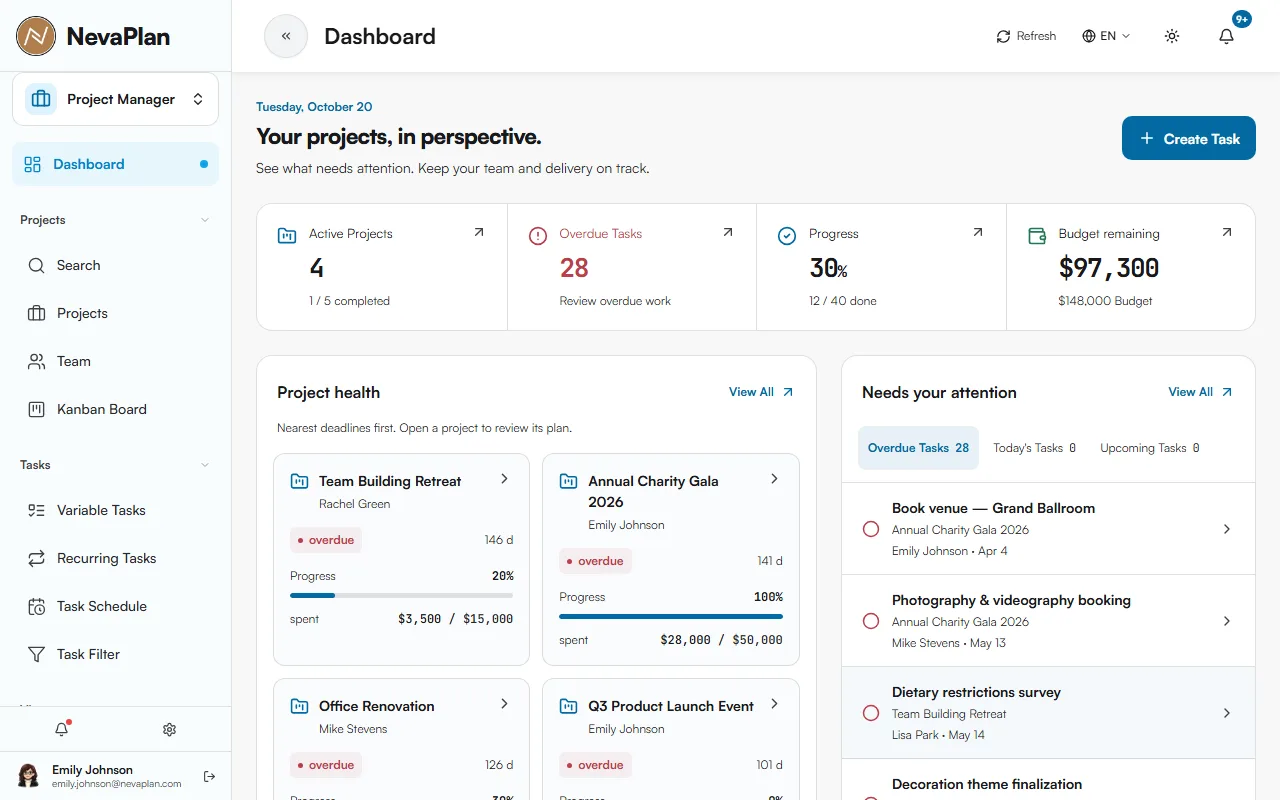Click Refresh in the top bar
Screen dimensions: 1280x800
point(1026,36)
